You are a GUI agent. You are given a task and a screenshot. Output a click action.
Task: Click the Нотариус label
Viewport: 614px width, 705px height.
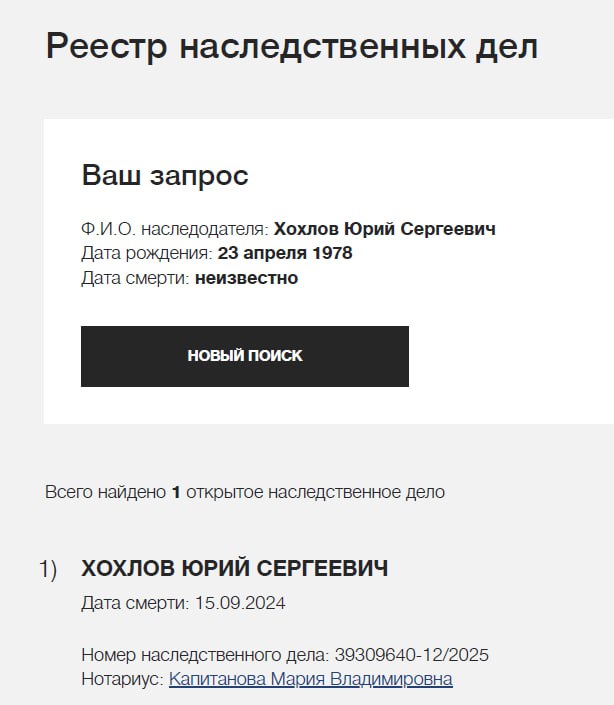122,679
